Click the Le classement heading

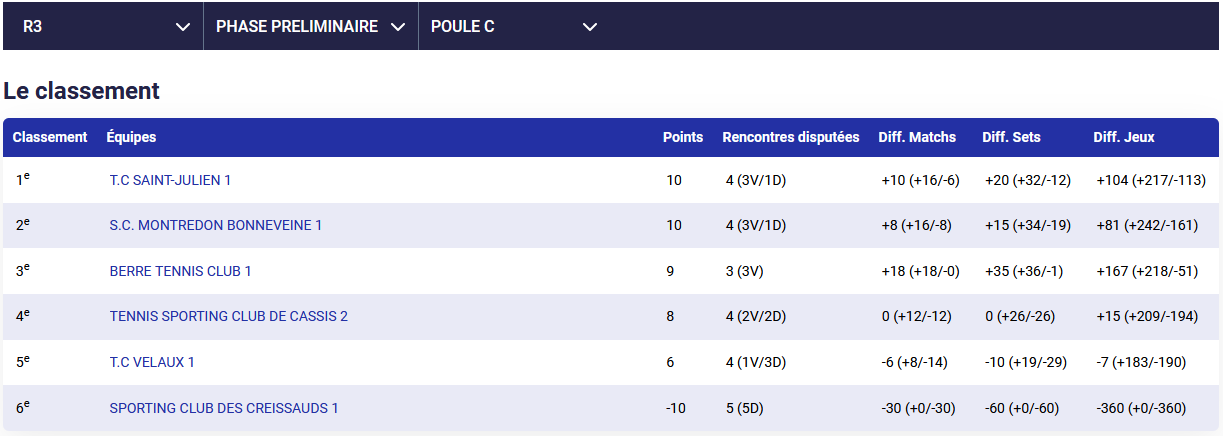(82, 91)
